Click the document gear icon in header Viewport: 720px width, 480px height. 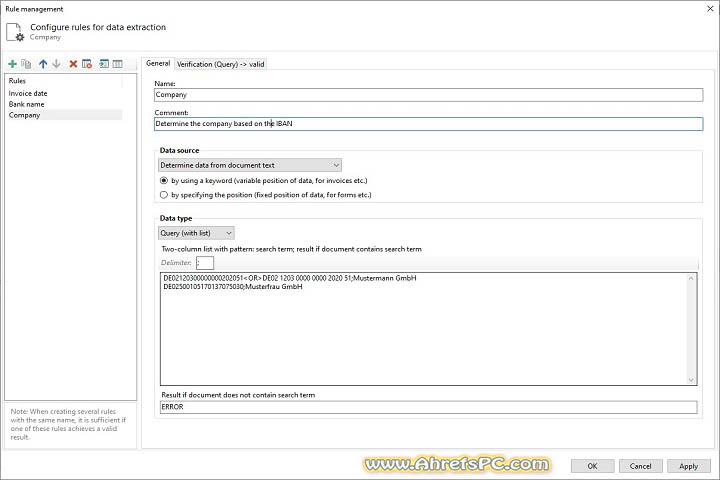coord(15,32)
